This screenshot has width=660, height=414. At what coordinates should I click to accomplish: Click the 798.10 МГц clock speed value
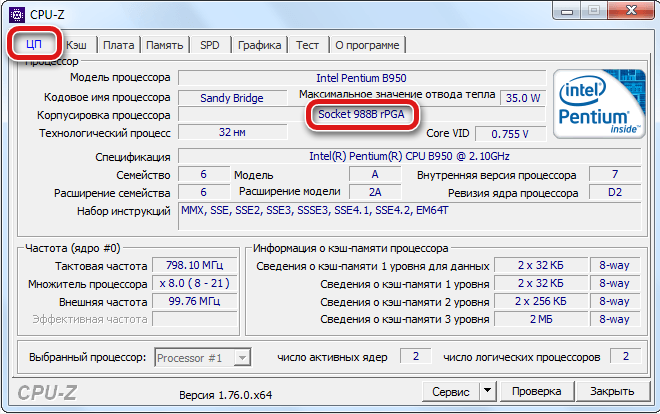[x=194, y=265]
